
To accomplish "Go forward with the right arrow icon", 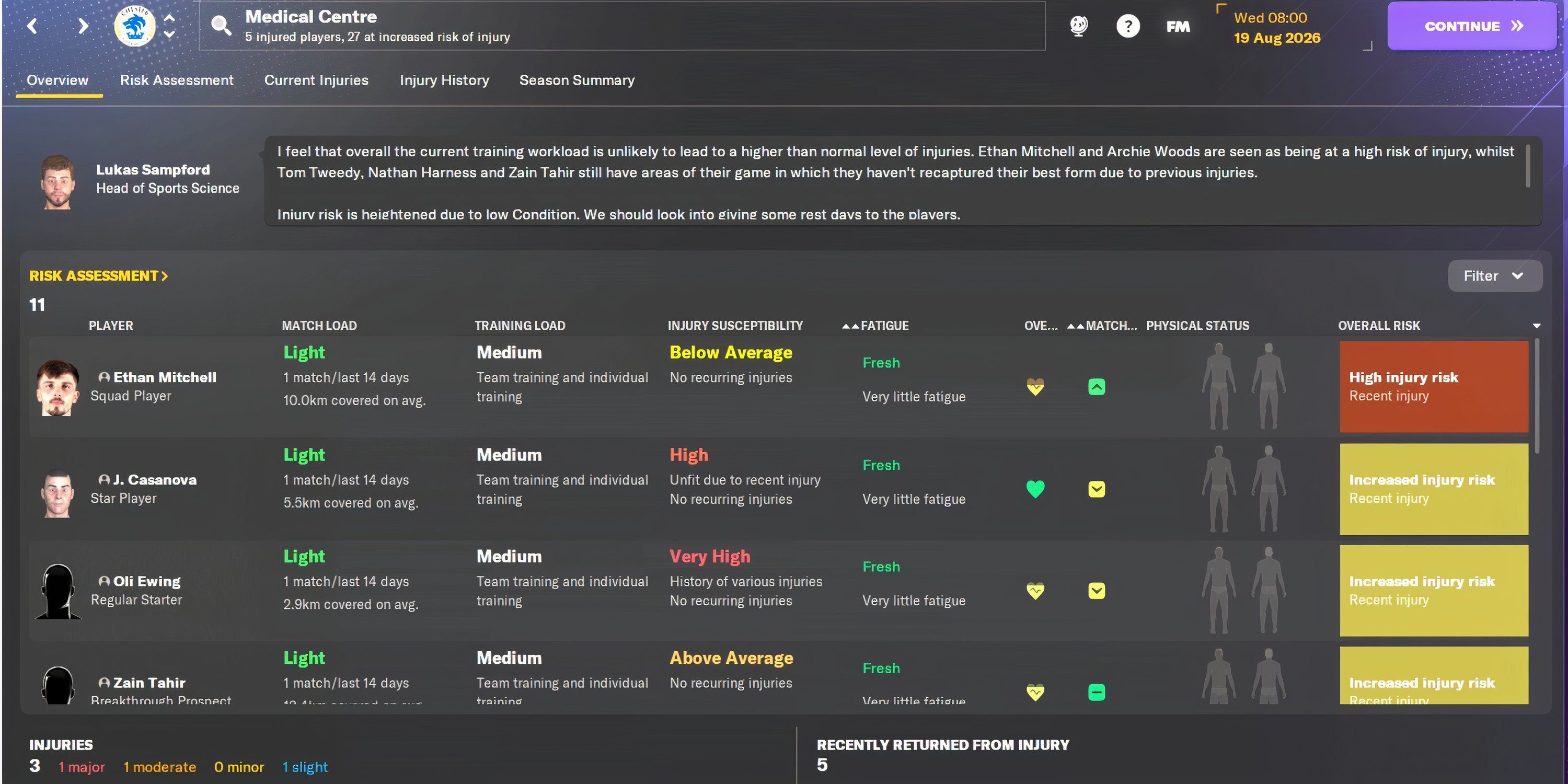I will [84, 26].
